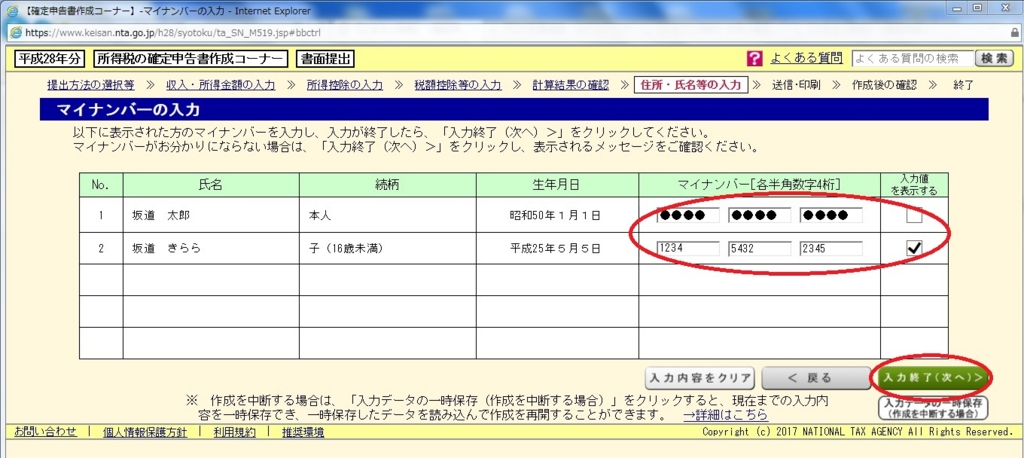Maximize the Internet Explorer window
Image resolution: width=1024 pixels, height=458 pixels.
(978, 8)
